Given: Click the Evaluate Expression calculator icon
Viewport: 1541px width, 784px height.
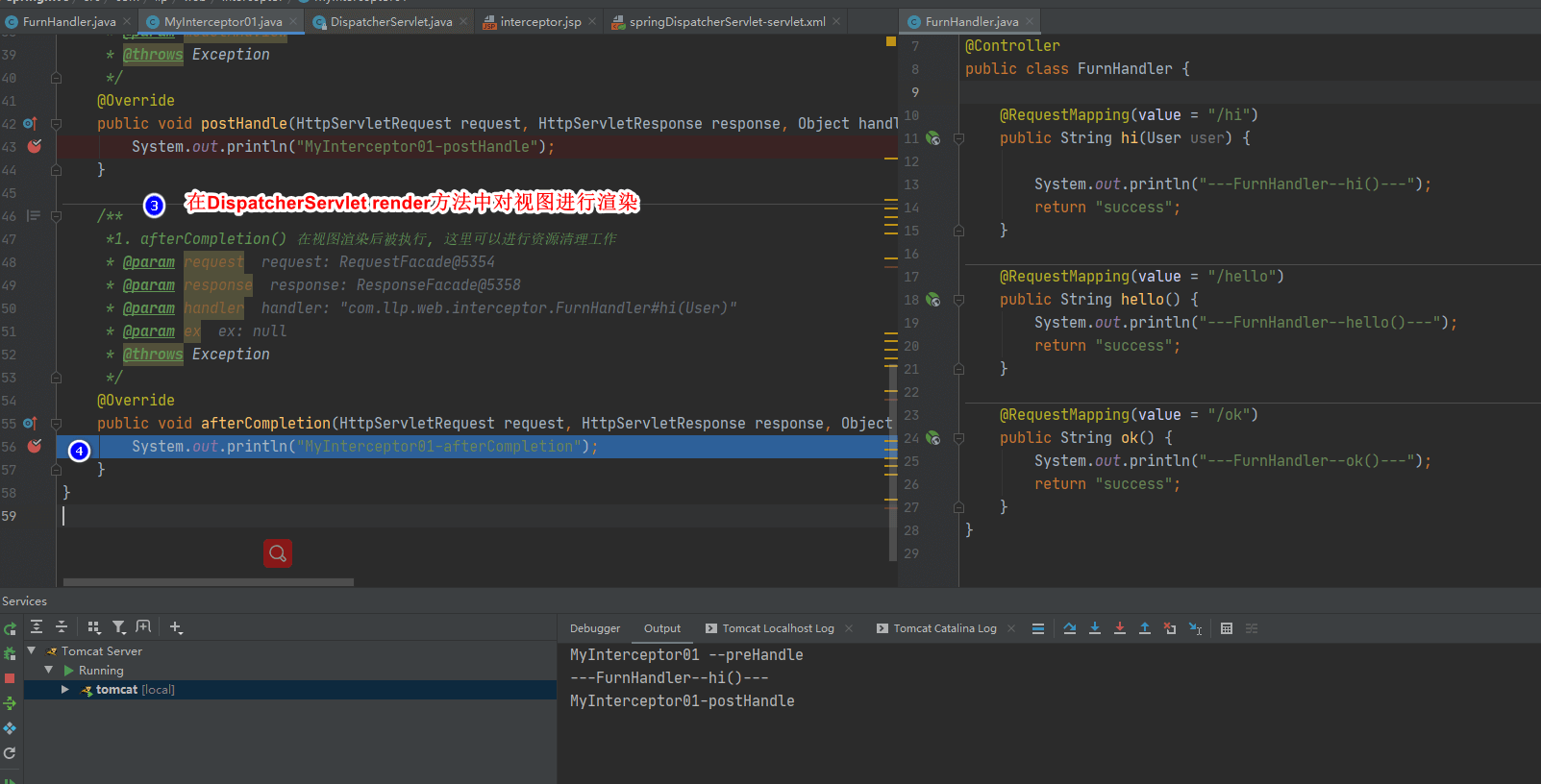Looking at the screenshot, I should tap(1227, 628).
